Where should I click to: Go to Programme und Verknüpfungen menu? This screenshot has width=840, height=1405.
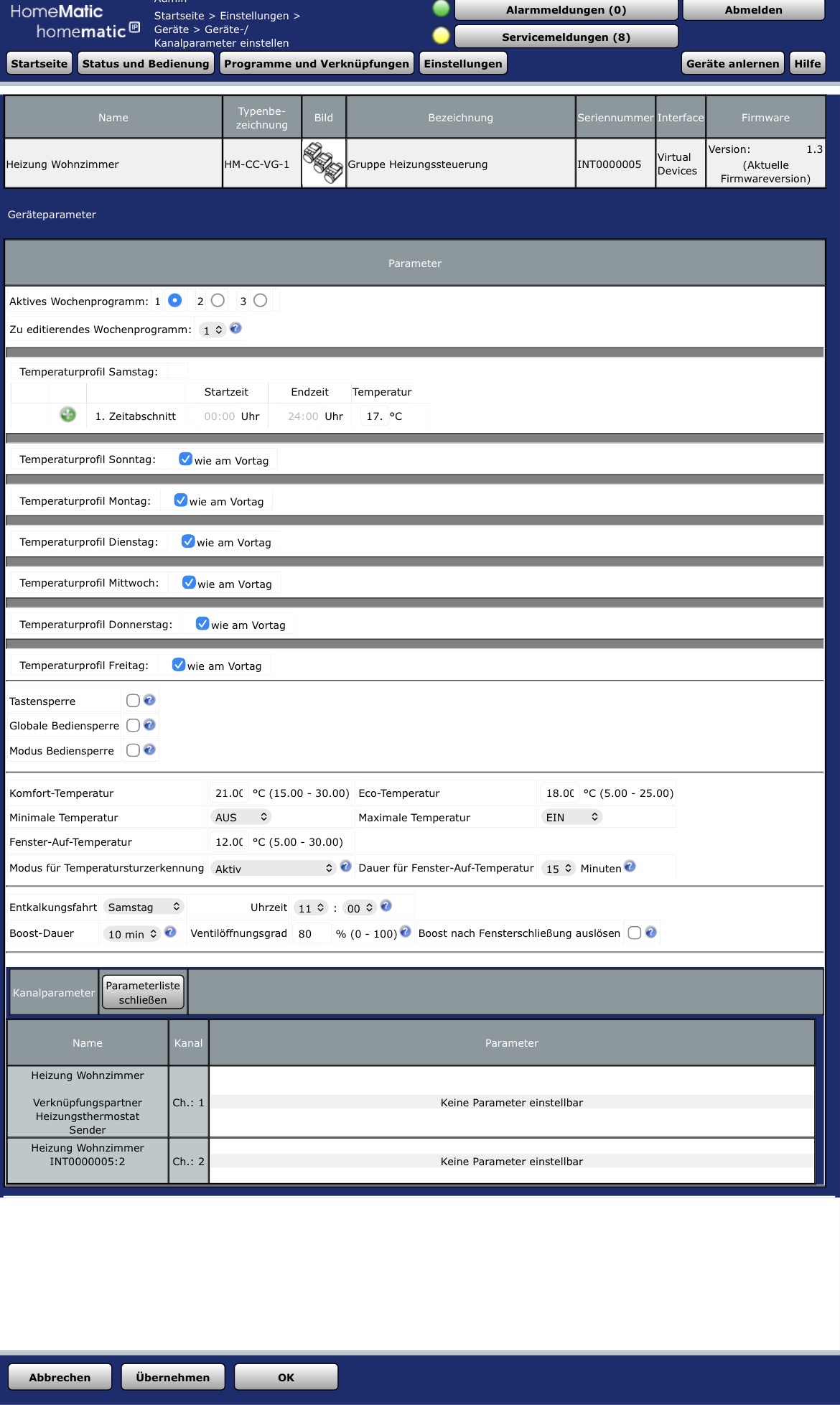tap(316, 63)
